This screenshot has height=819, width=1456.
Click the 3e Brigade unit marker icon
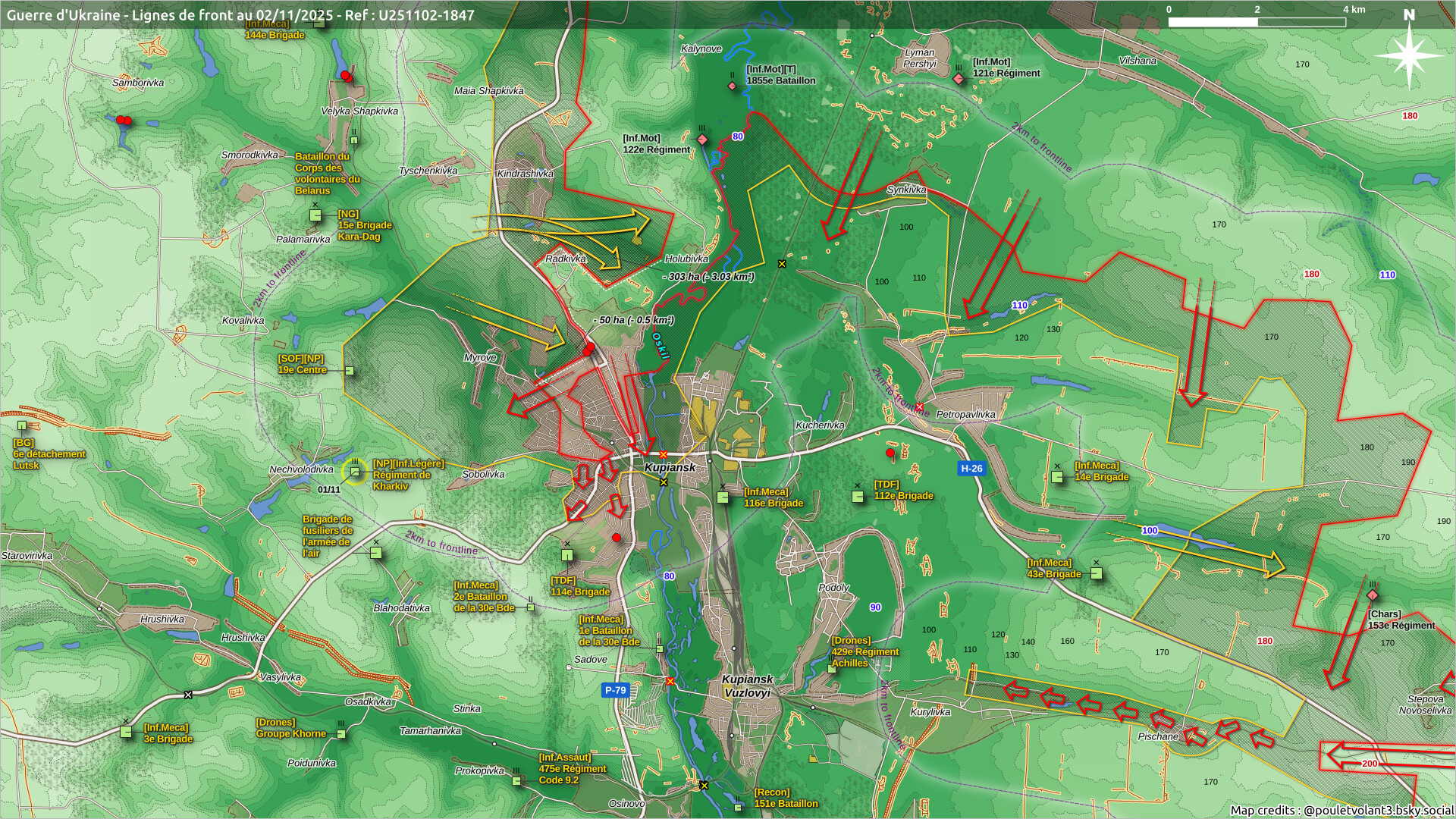(126, 732)
